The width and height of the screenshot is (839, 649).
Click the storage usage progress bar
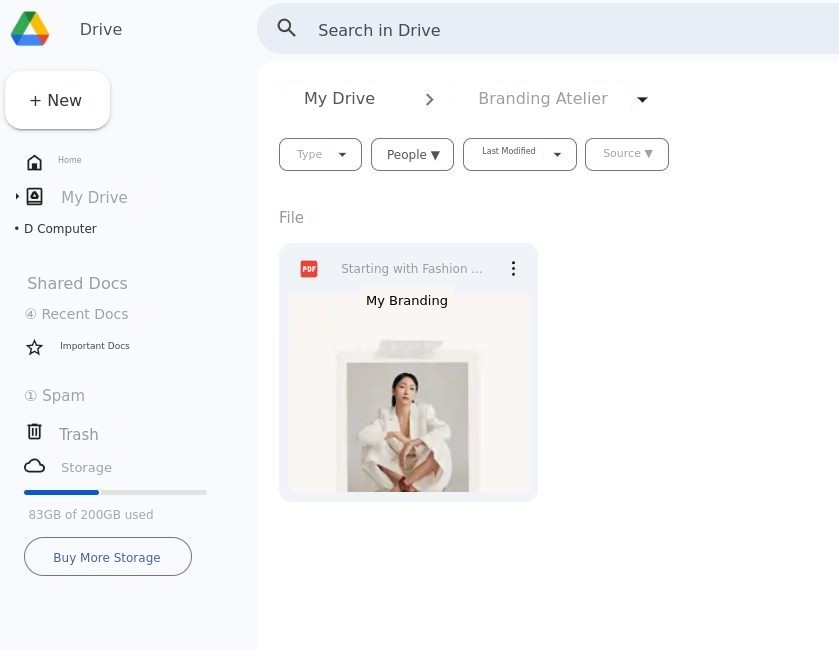(115, 492)
